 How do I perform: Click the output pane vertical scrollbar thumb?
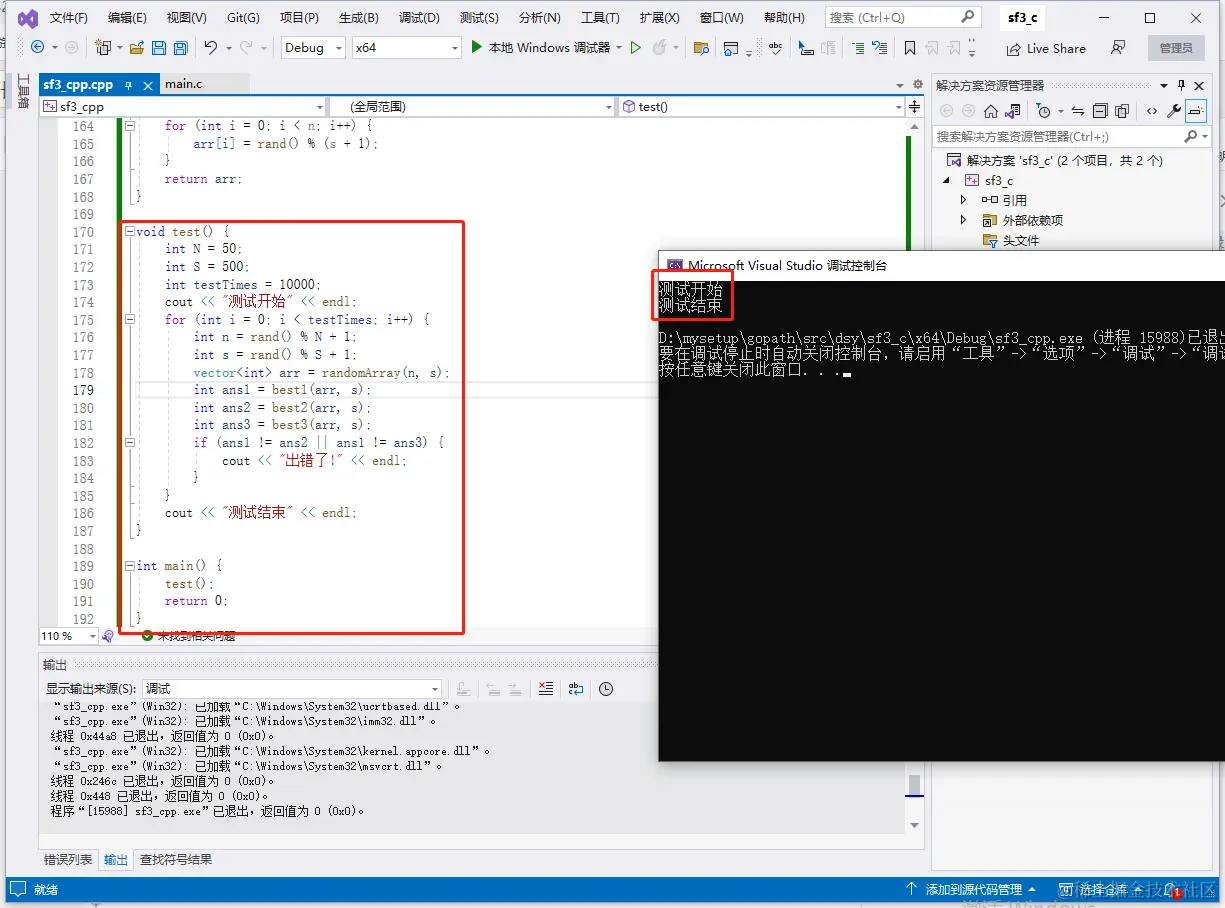(913, 784)
